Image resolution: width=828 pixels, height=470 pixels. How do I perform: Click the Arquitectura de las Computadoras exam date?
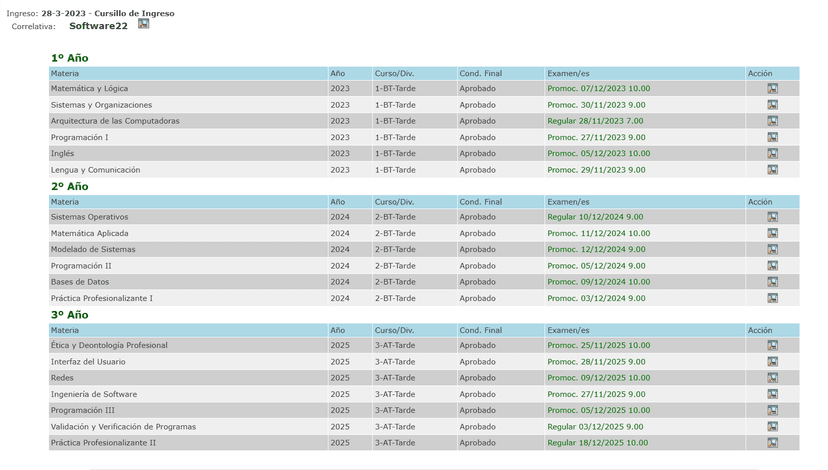(595, 121)
